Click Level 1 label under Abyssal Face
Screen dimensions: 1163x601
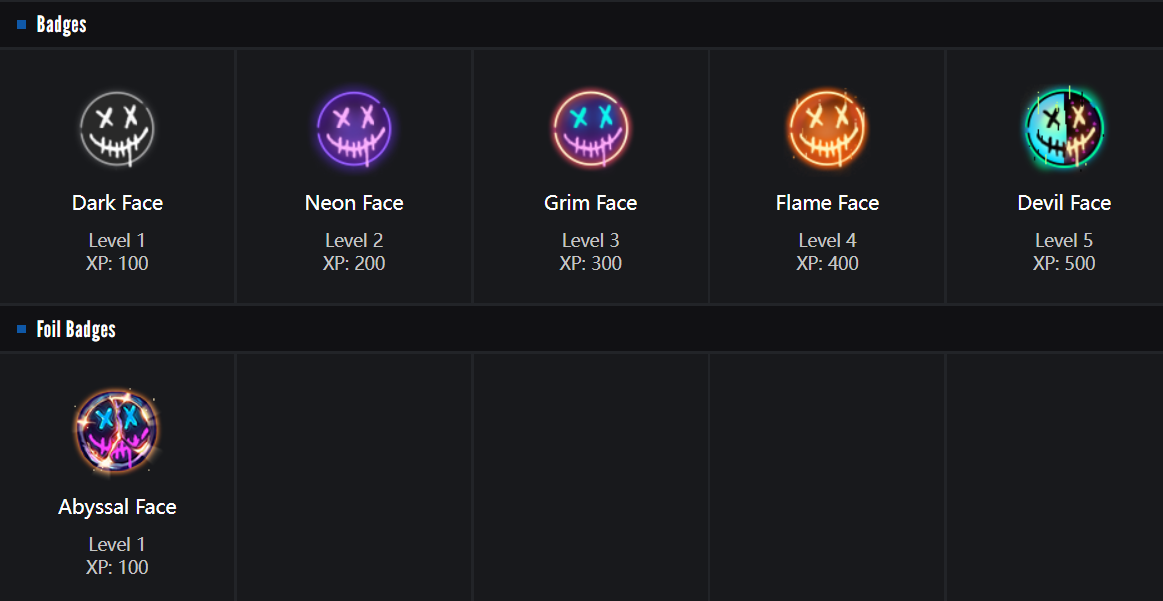point(117,544)
